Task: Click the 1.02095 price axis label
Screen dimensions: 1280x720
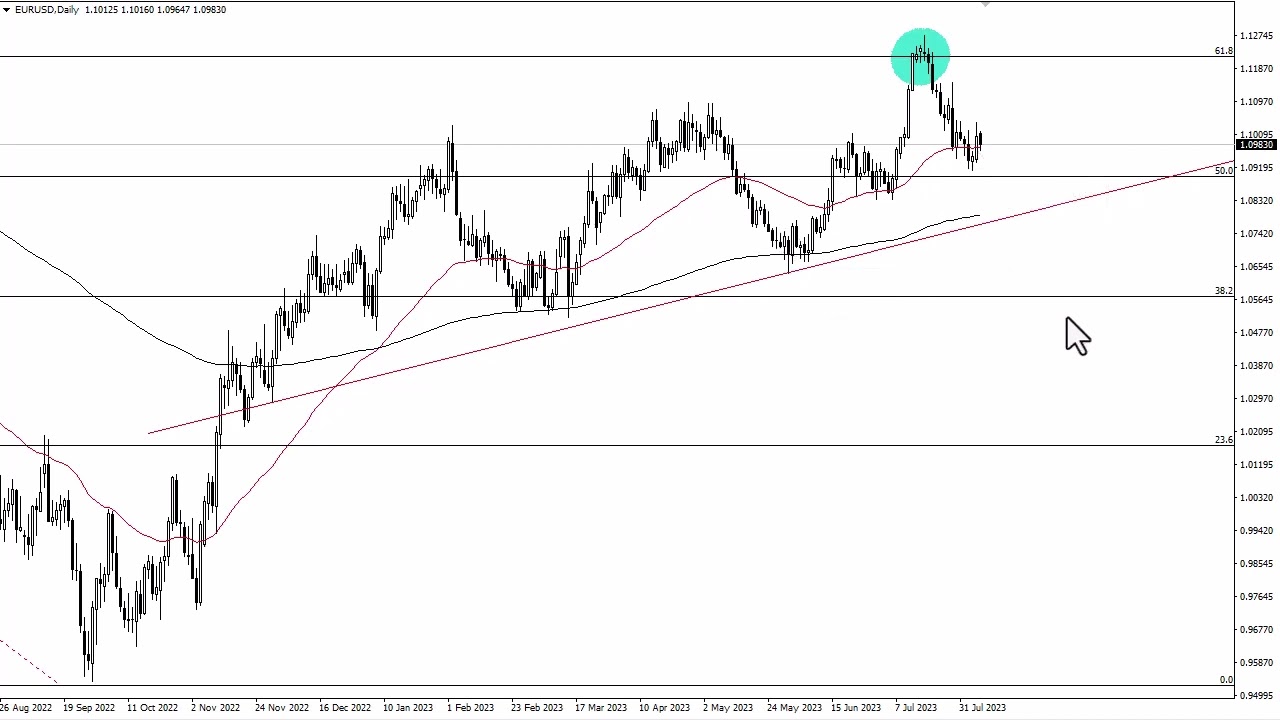Action: (x=1257, y=432)
